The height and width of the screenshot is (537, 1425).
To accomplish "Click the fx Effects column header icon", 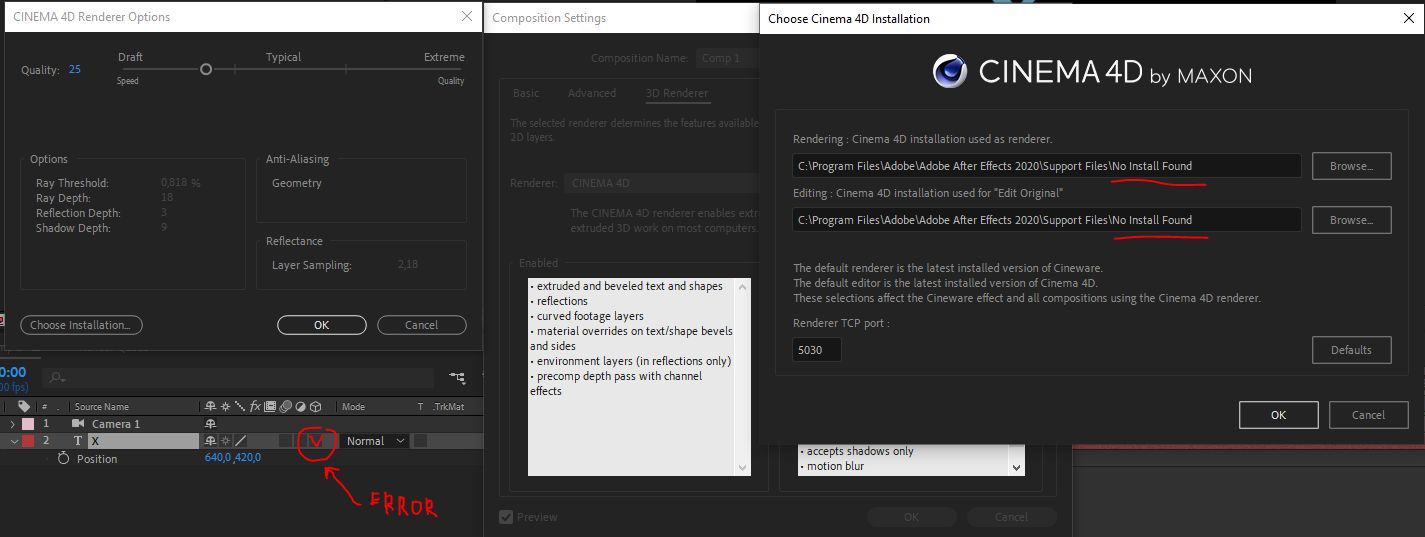I will coord(255,407).
